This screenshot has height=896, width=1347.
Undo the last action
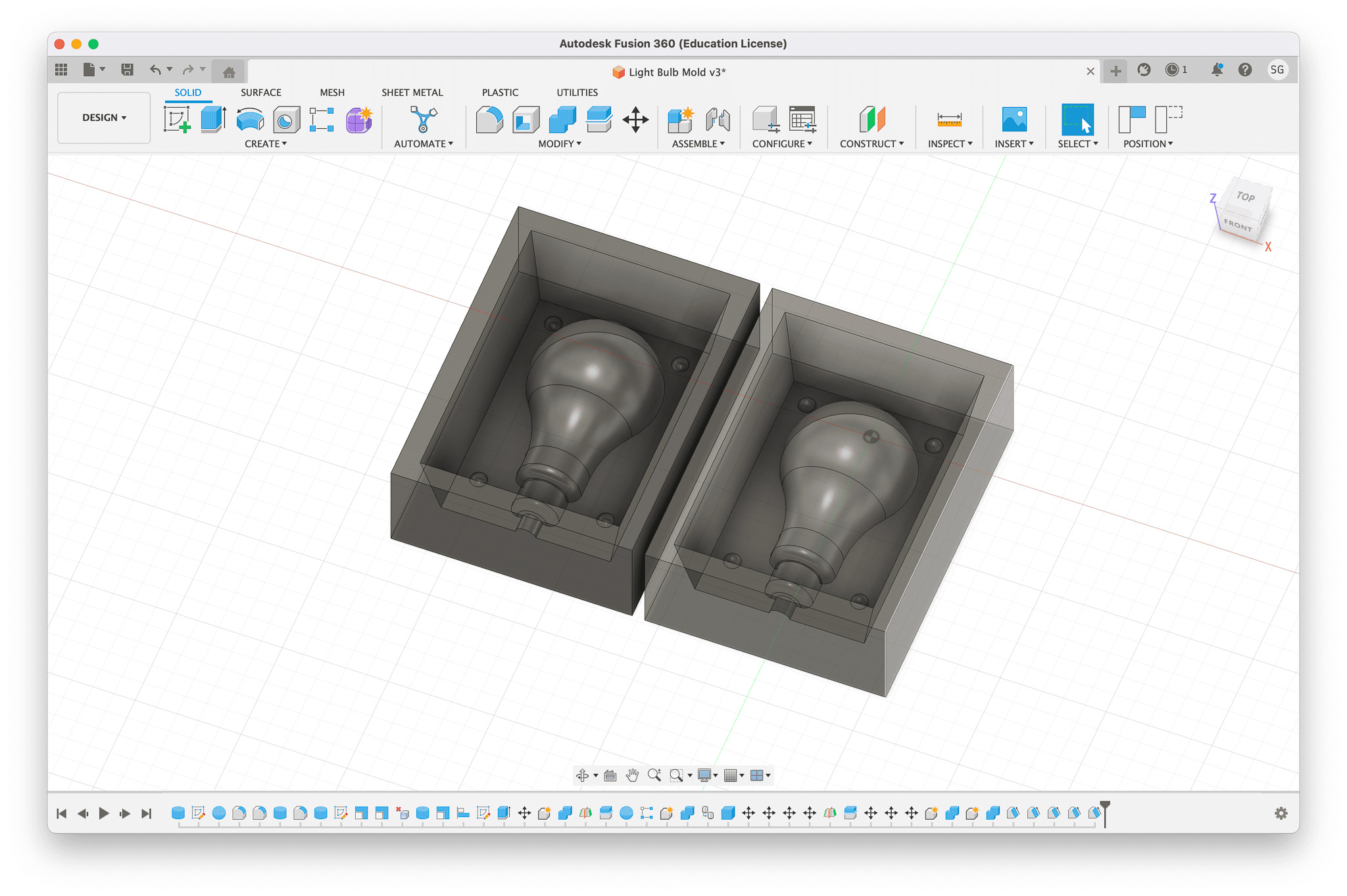tap(155, 70)
